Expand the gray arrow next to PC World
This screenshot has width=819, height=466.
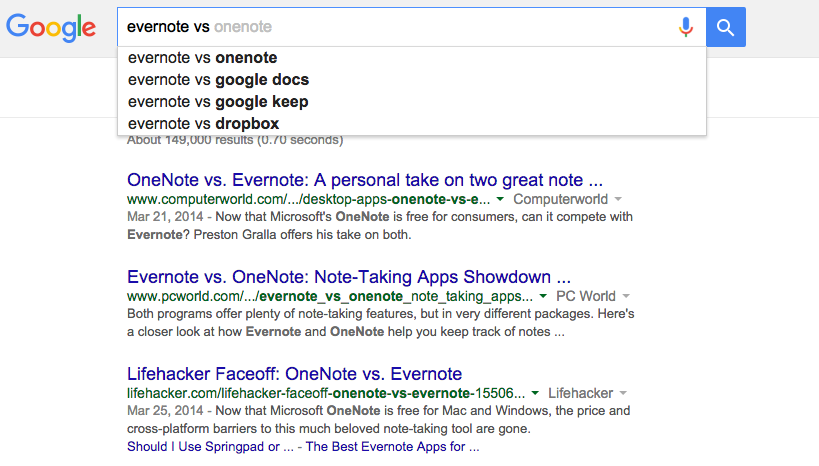coord(626,296)
